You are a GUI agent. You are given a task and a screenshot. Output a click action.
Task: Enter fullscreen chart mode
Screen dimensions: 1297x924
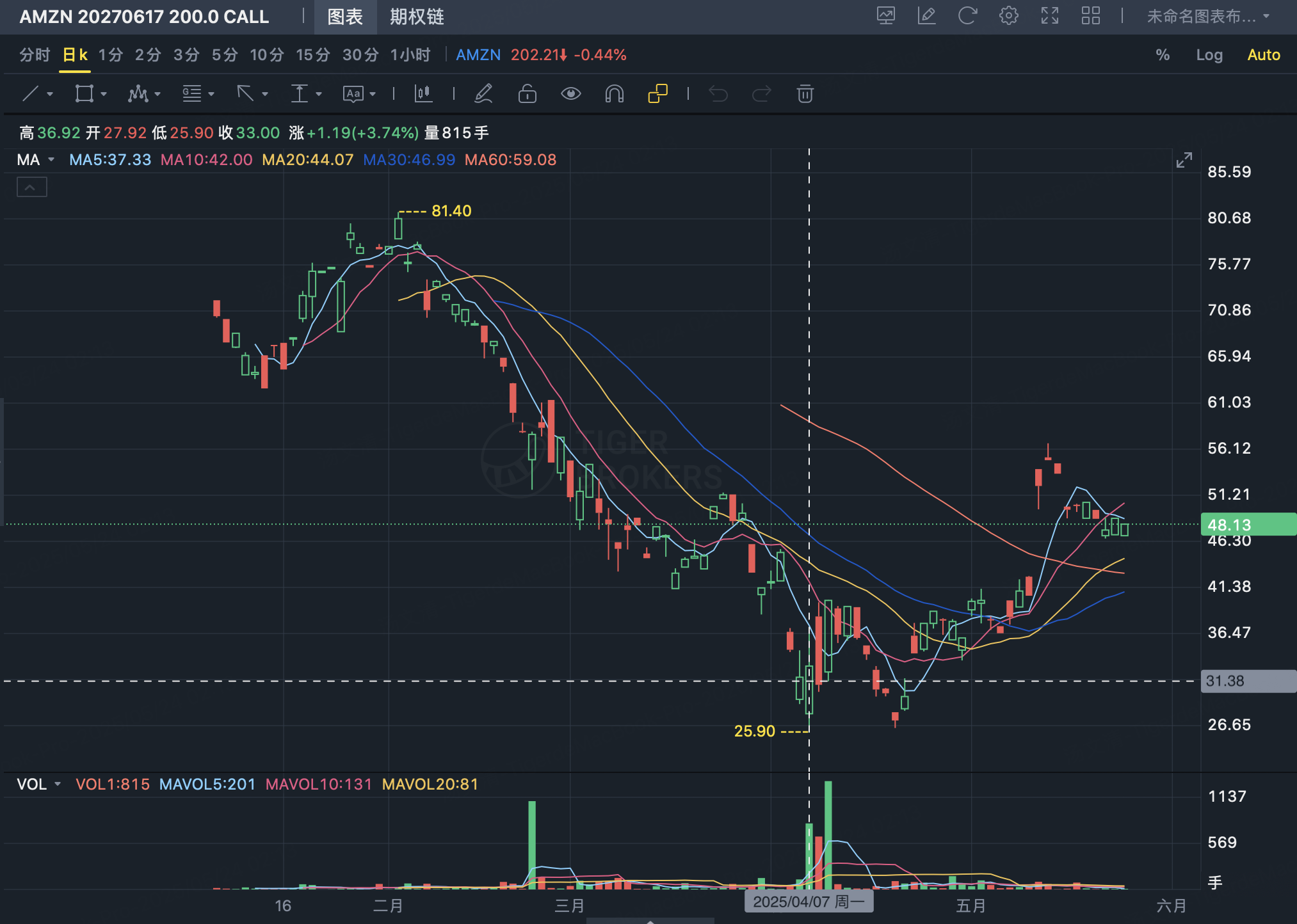[1050, 16]
